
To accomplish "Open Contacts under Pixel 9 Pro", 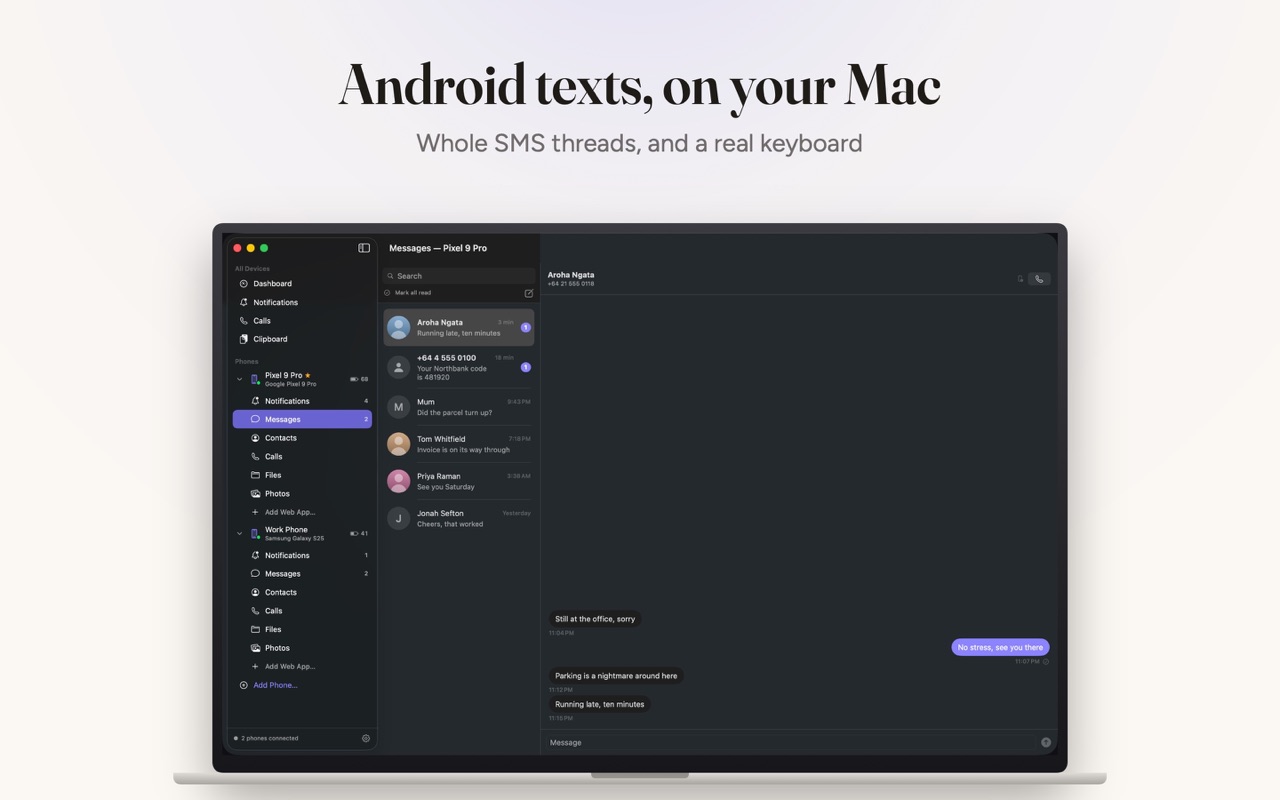I will pos(302,438).
